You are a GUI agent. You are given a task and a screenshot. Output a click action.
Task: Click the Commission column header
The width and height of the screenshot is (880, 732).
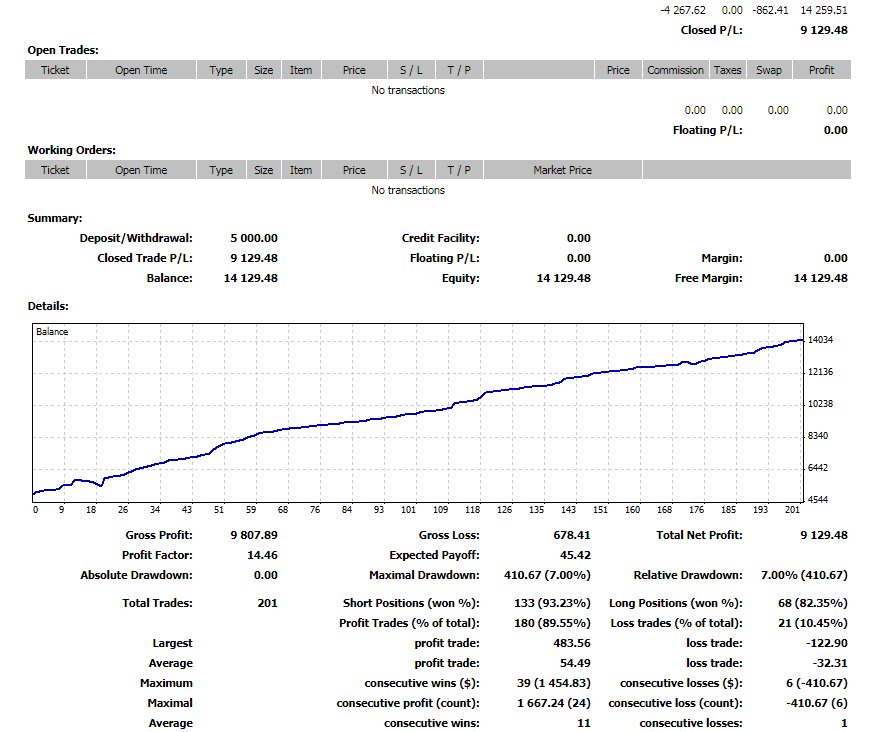click(x=675, y=70)
